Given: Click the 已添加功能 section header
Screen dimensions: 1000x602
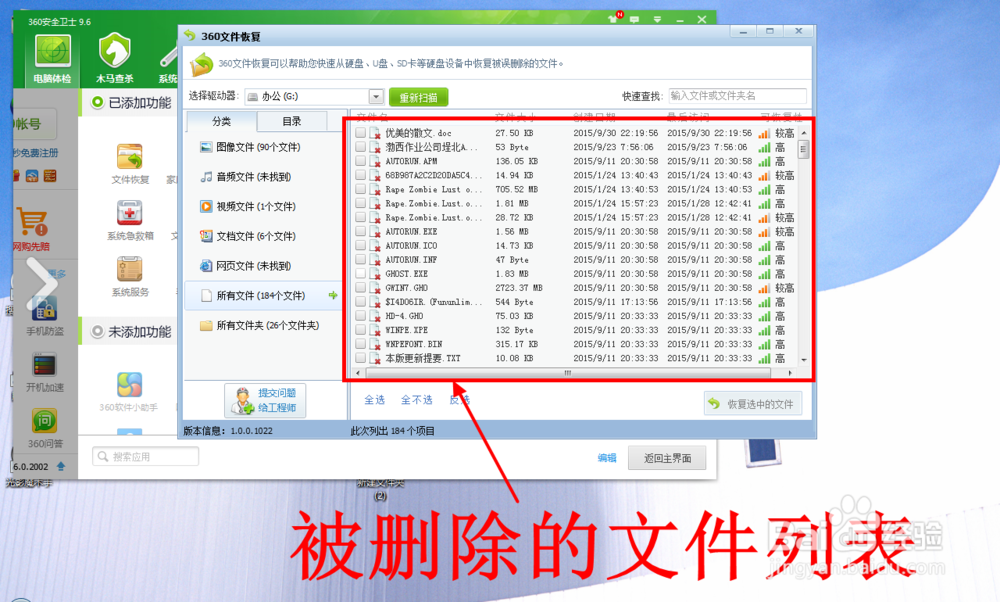Looking at the screenshot, I should point(131,103).
